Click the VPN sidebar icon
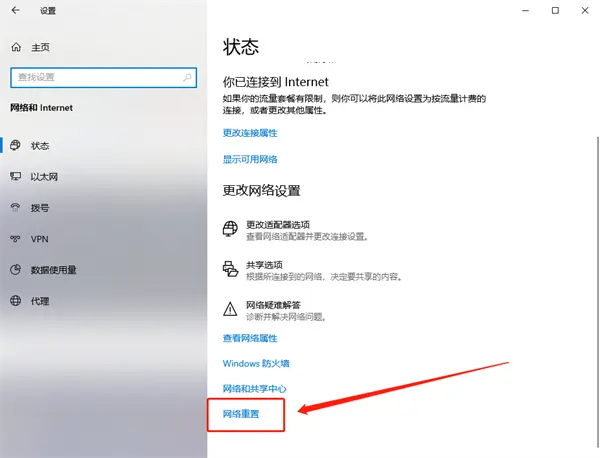The width and height of the screenshot is (600, 458). pos(15,239)
